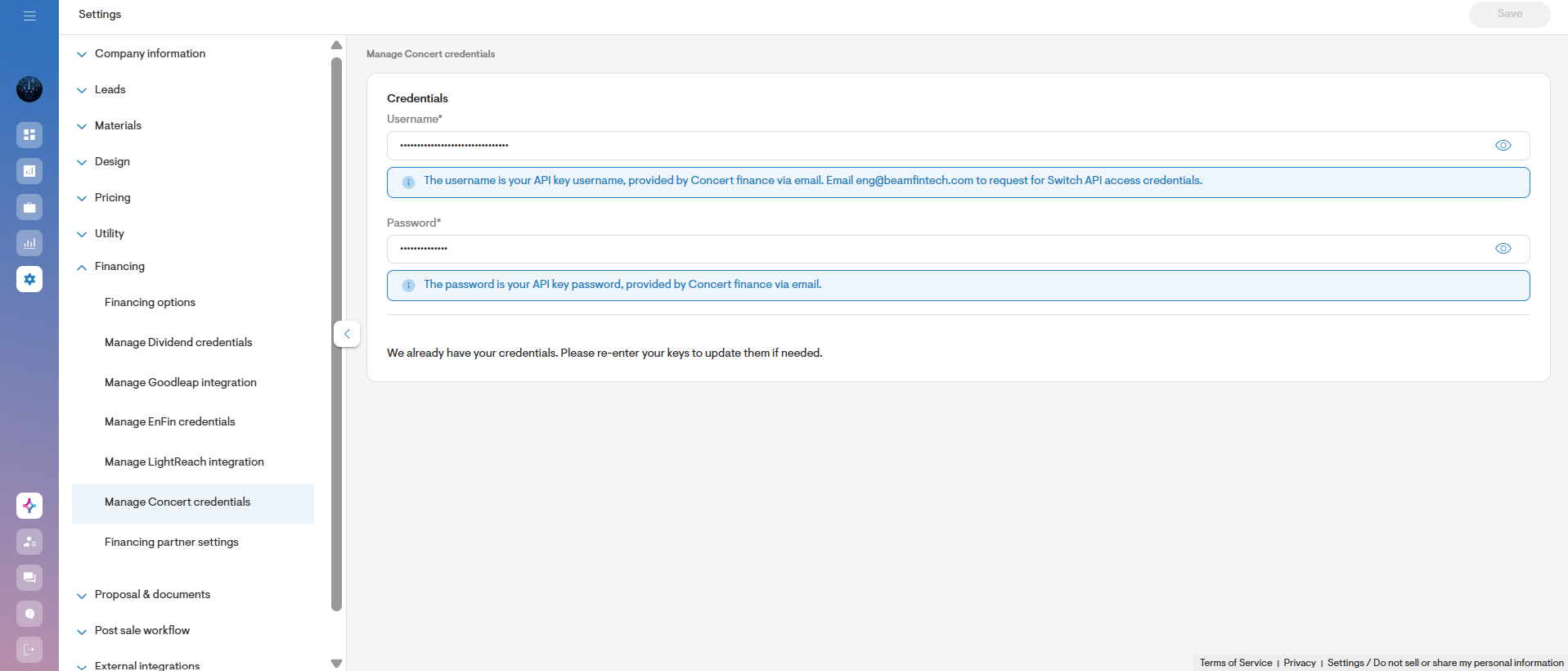
Task: Click the logout icon at sidebar bottom
Action: (29, 650)
